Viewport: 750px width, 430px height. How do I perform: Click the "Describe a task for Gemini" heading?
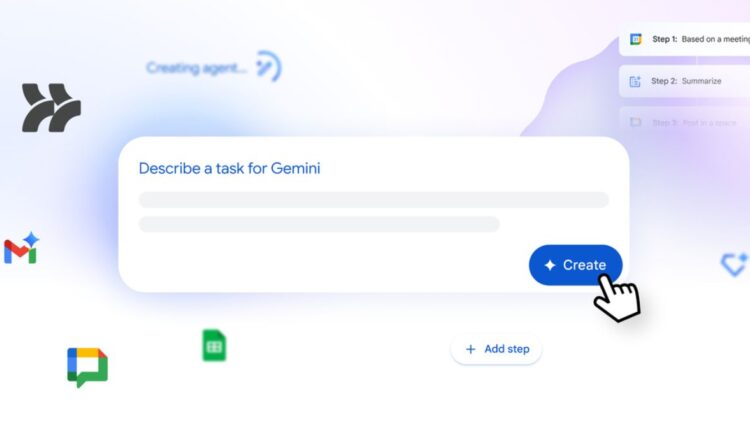[x=230, y=168]
